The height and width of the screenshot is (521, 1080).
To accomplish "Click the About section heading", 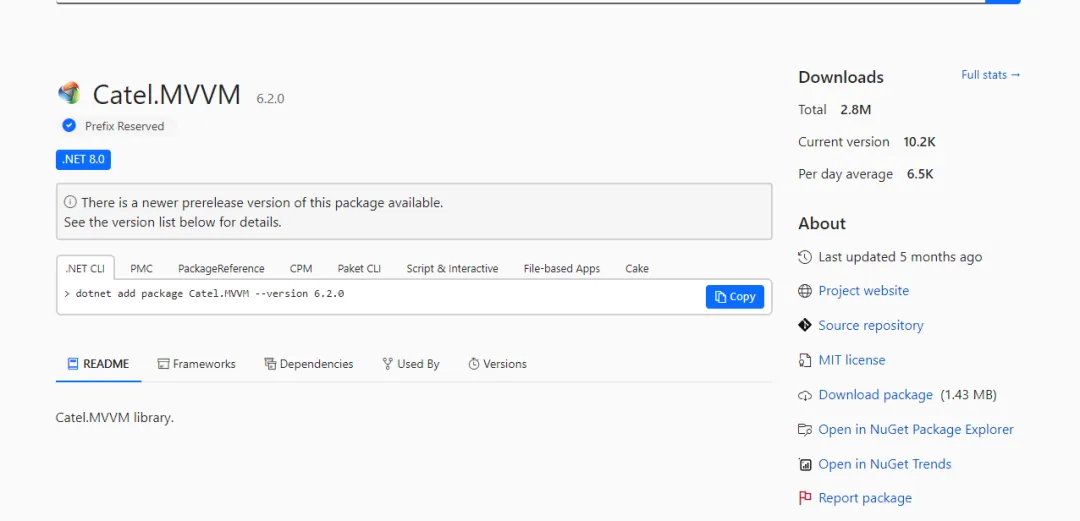I will (822, 223).
